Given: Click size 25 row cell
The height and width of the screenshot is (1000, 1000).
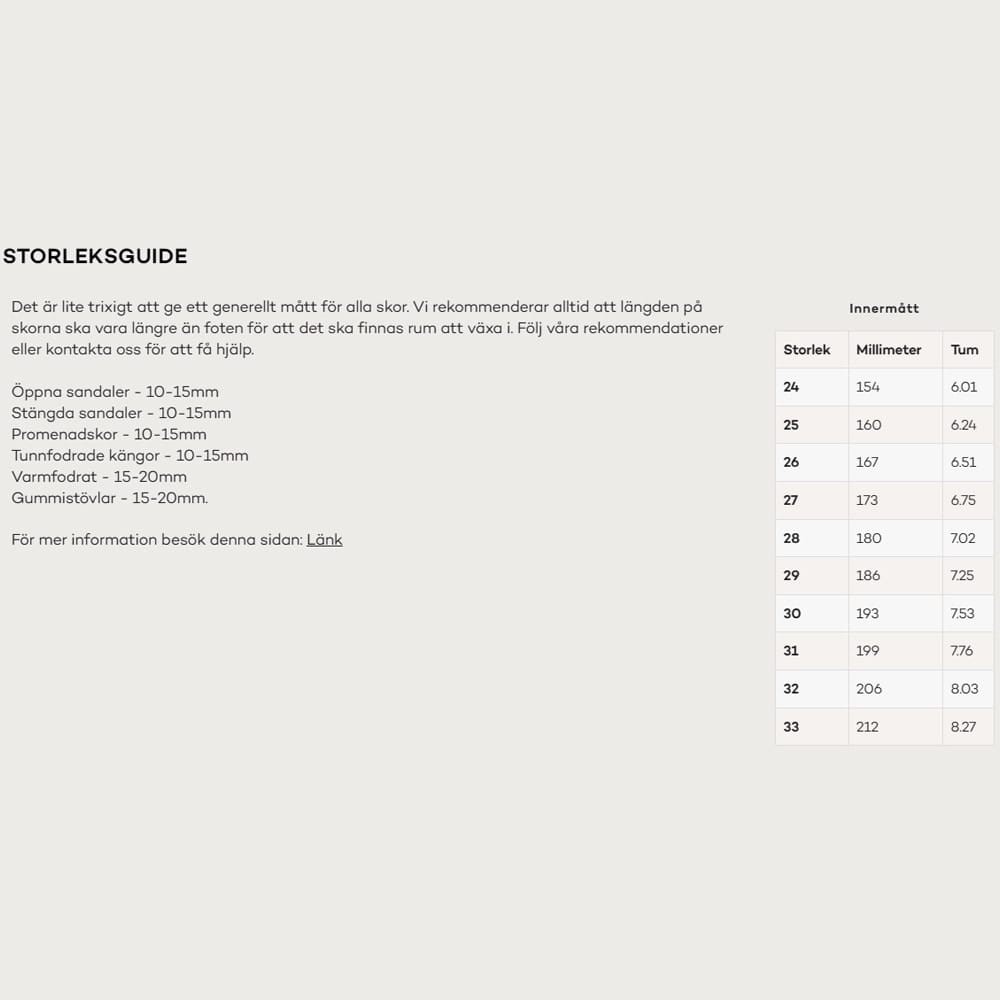Looking at the screenshot, I should [x=792, y=425].
